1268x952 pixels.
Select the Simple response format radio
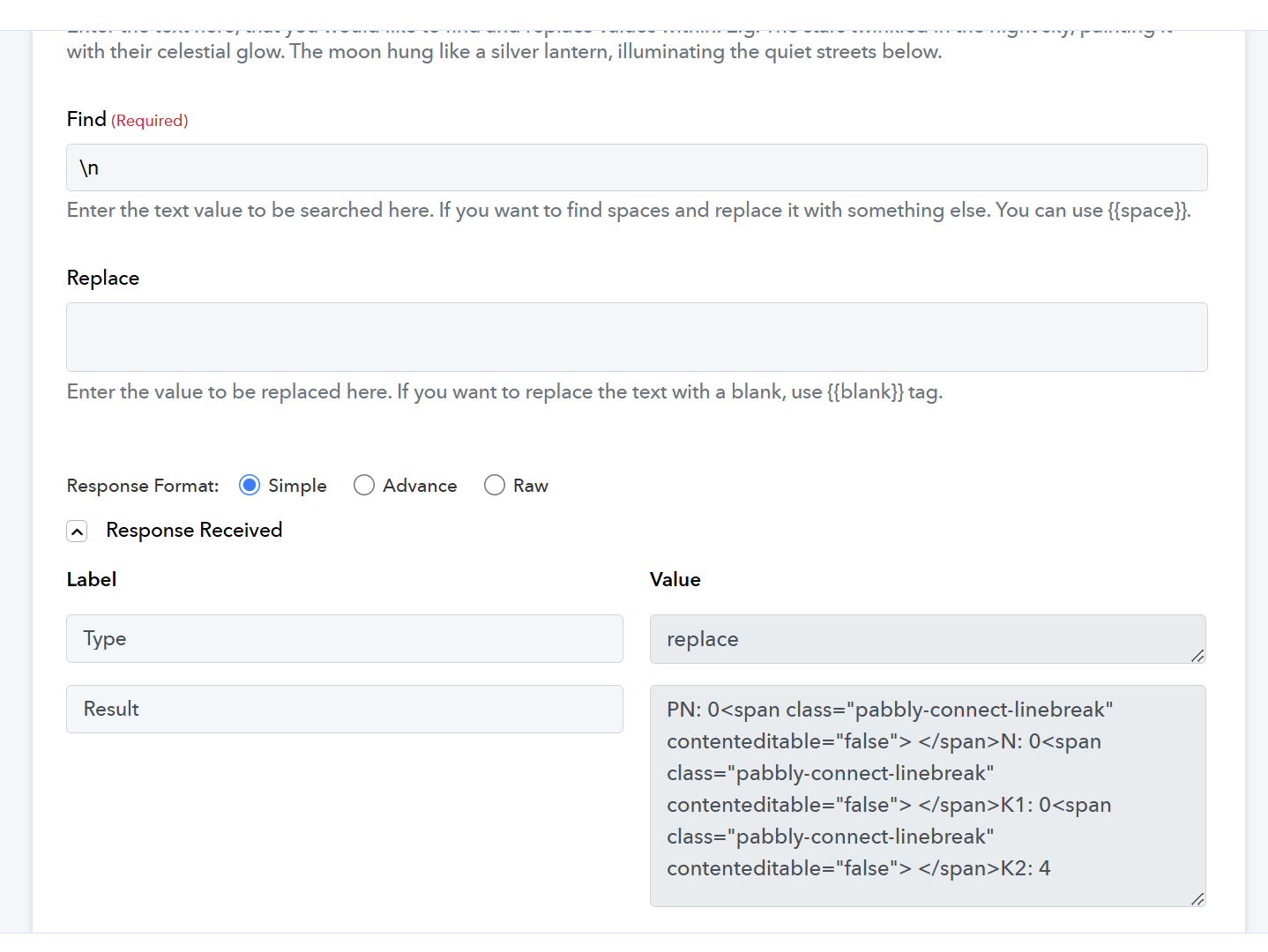pyautogui.click(x=250, y=486)
